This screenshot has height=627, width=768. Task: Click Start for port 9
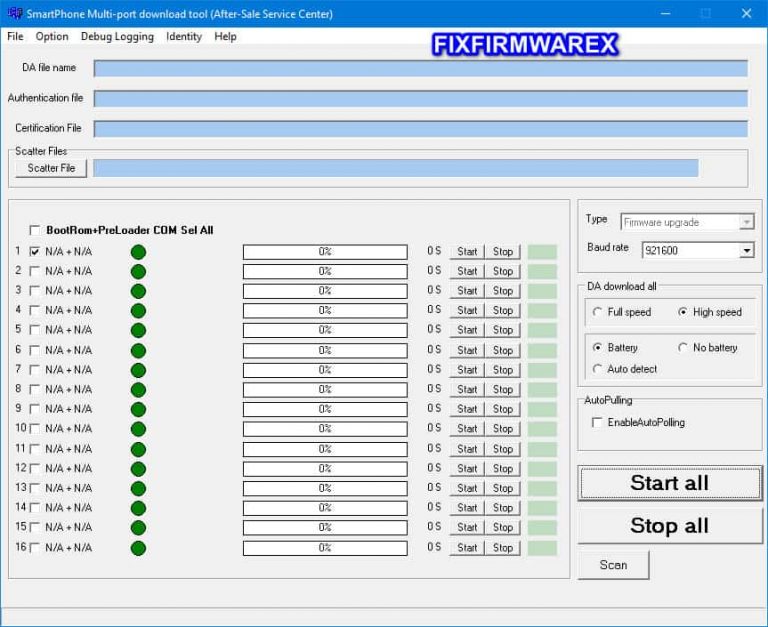point(467,409)
